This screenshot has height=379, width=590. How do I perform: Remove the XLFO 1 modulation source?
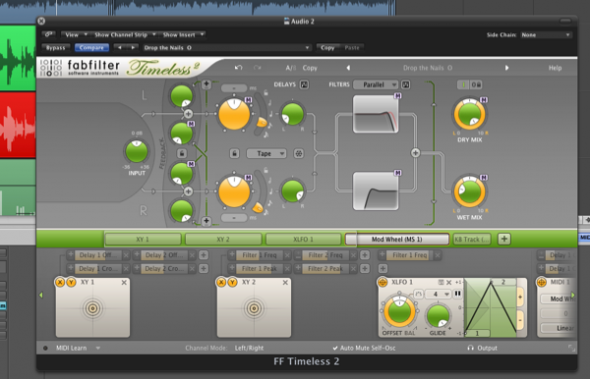pyautogui.click(x=449, y=282)
